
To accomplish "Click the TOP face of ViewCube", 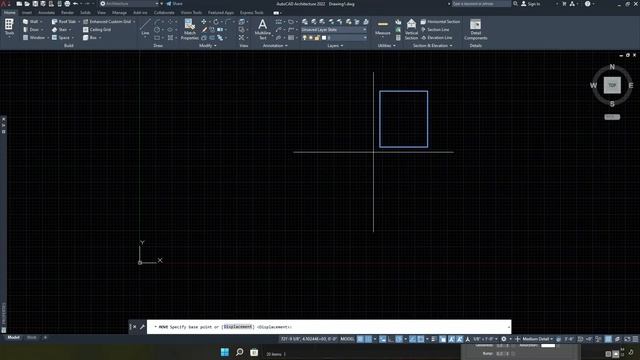I will click(x=612, y=85).
